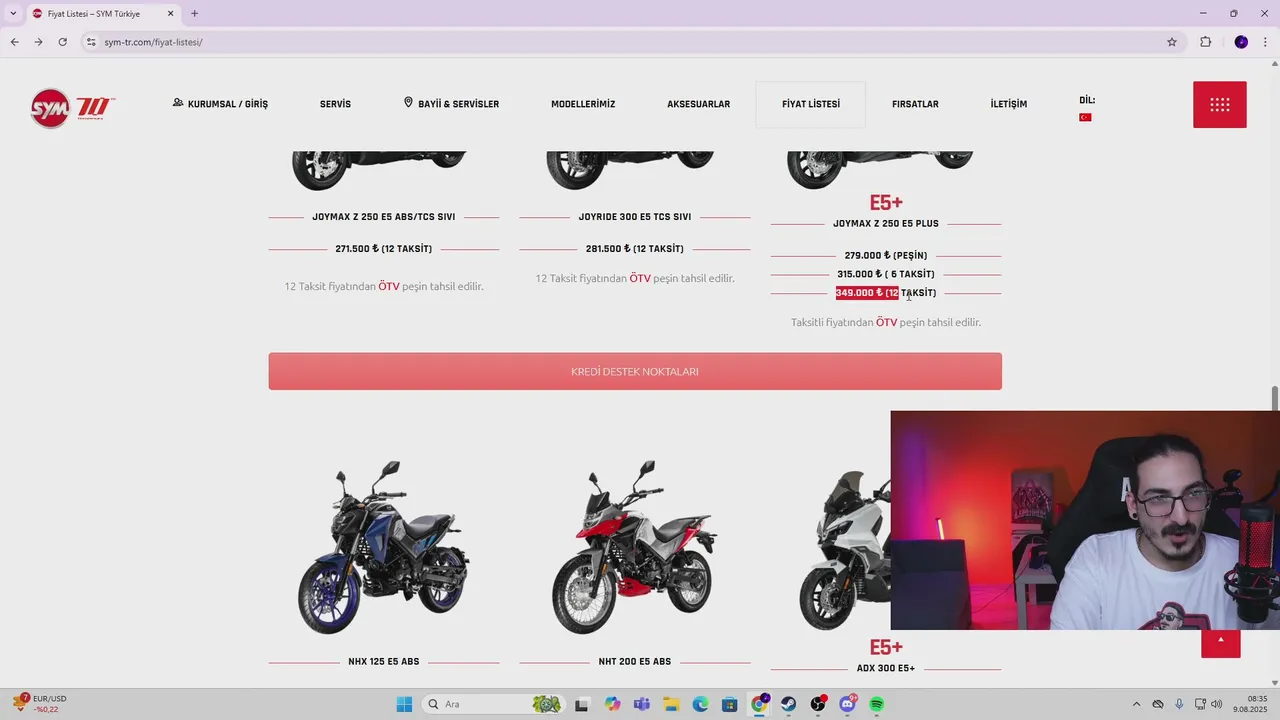The width and height of the screenshot is (1280, 720).
Task: Show hidden system tray icons
Action: pos(1136,704)
